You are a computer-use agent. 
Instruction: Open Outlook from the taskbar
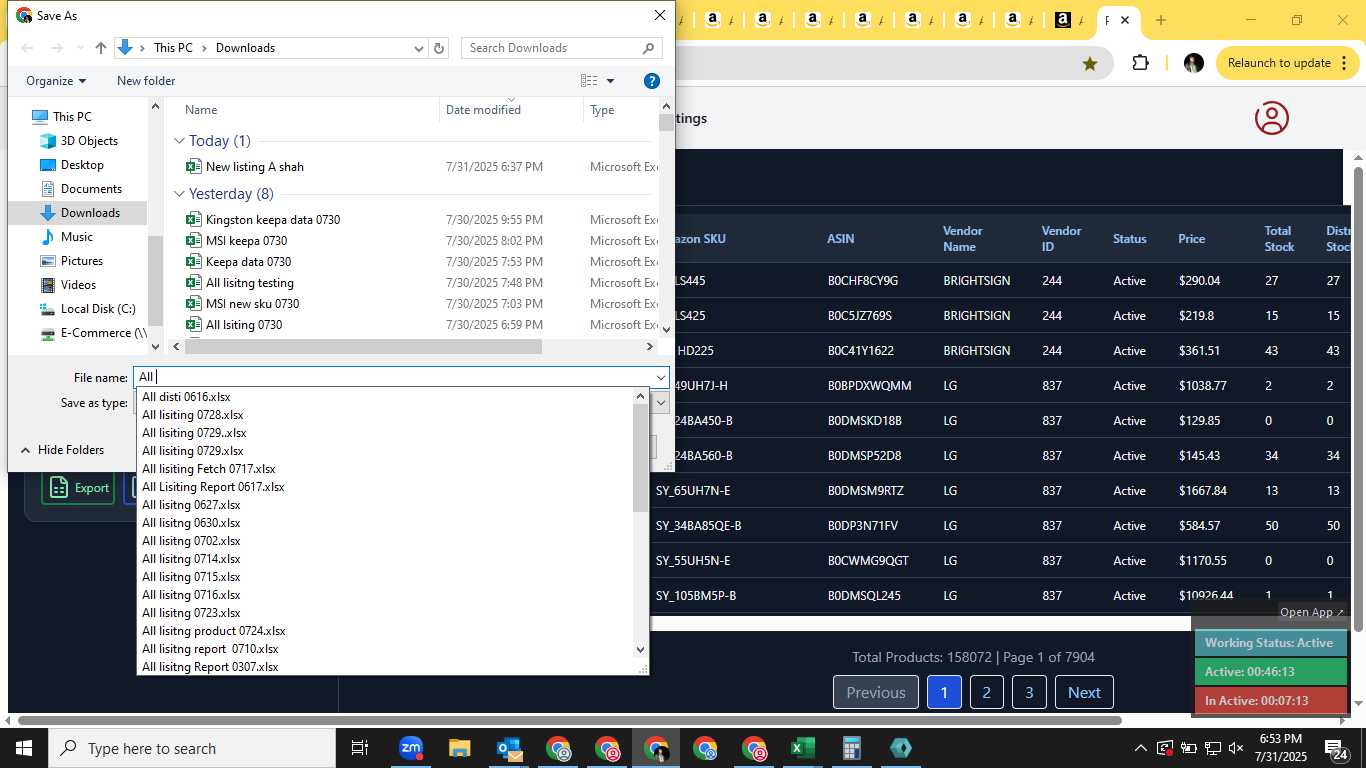point(509,748)
